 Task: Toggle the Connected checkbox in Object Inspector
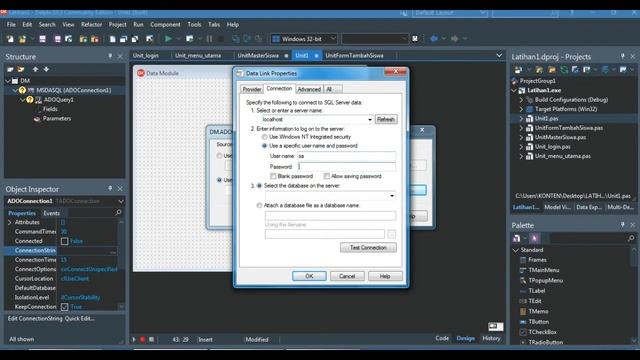(64, 241)
